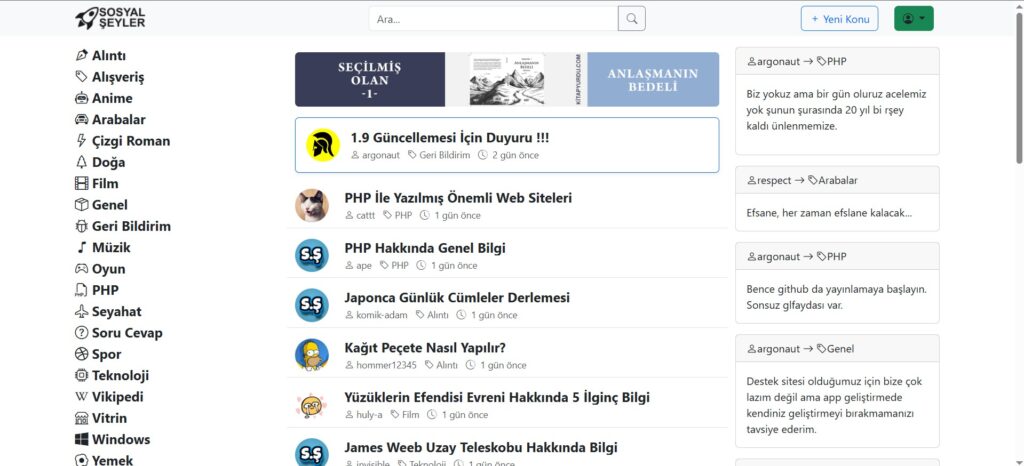Open the Müzik note icon category
This screenshot has width=1024, height=466.
coord(82,248)
